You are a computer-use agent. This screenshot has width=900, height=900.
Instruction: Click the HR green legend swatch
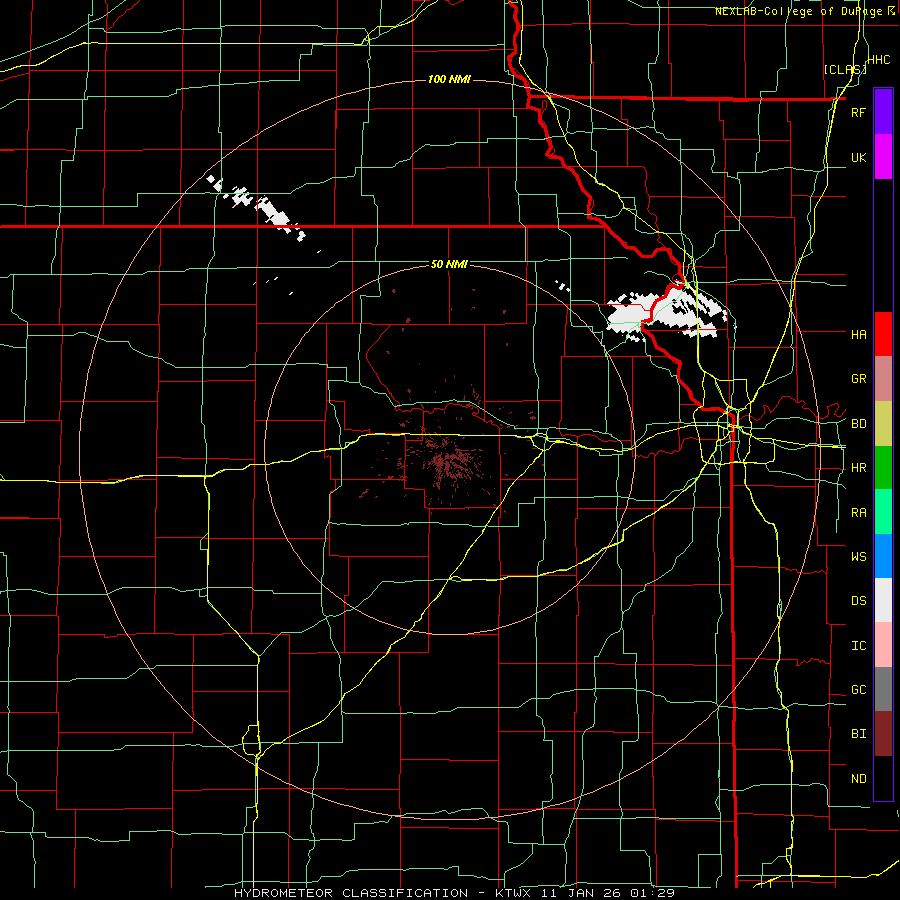click(x=883, y=467)
